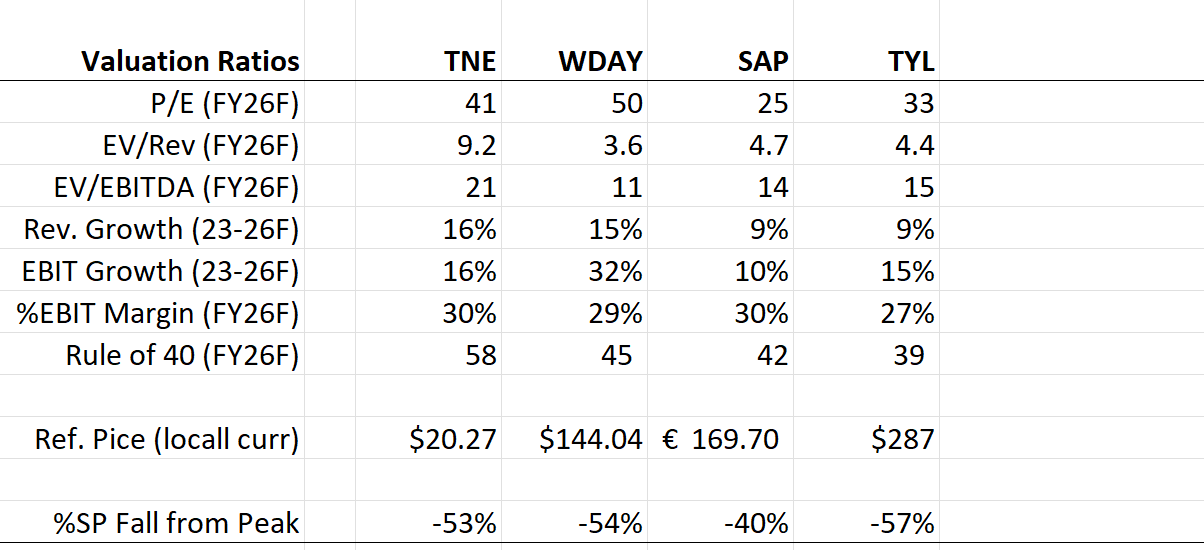Select TNE's EV/Rev value 9.2
1204x550 pixels.
click(475, 145)
